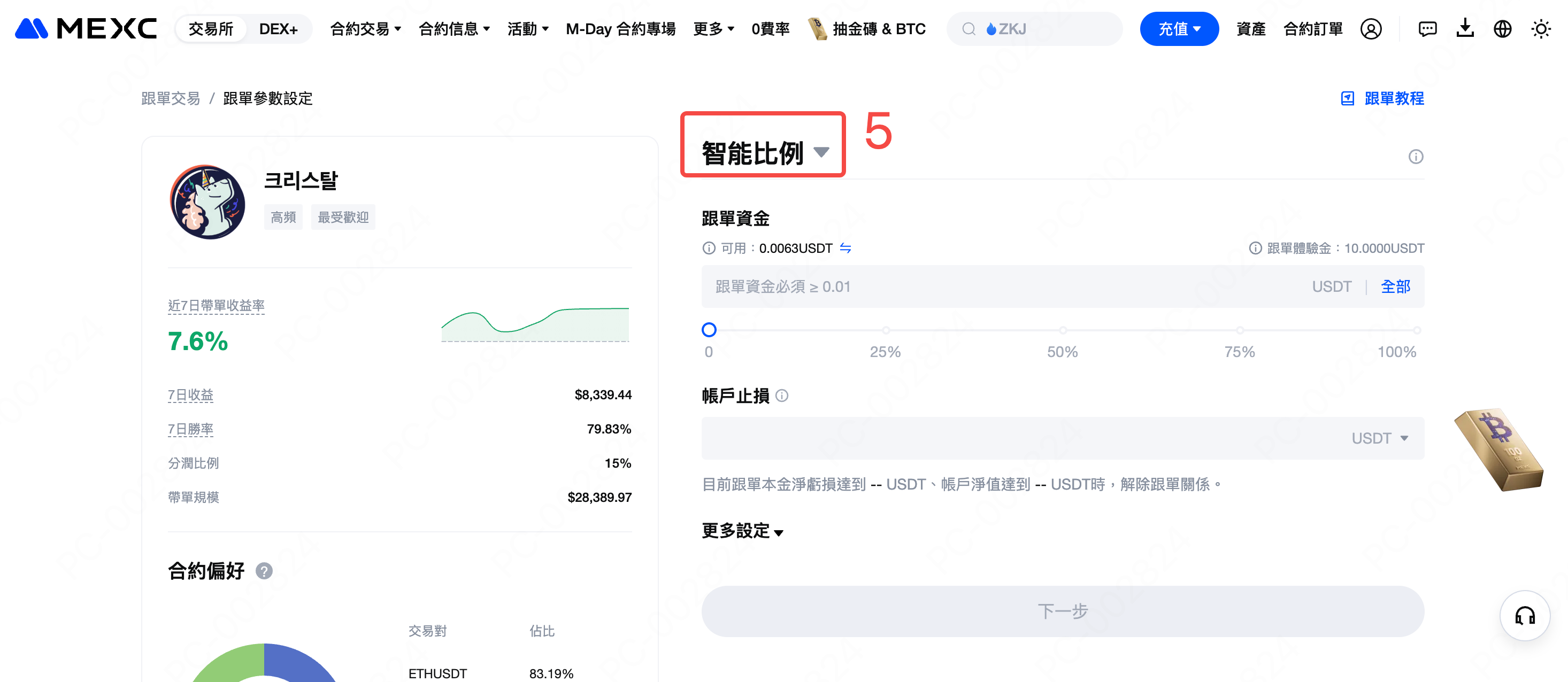Click the transfer arrows icon beside 0.0063USDT
1568x682 pixels.
(846, 248)
